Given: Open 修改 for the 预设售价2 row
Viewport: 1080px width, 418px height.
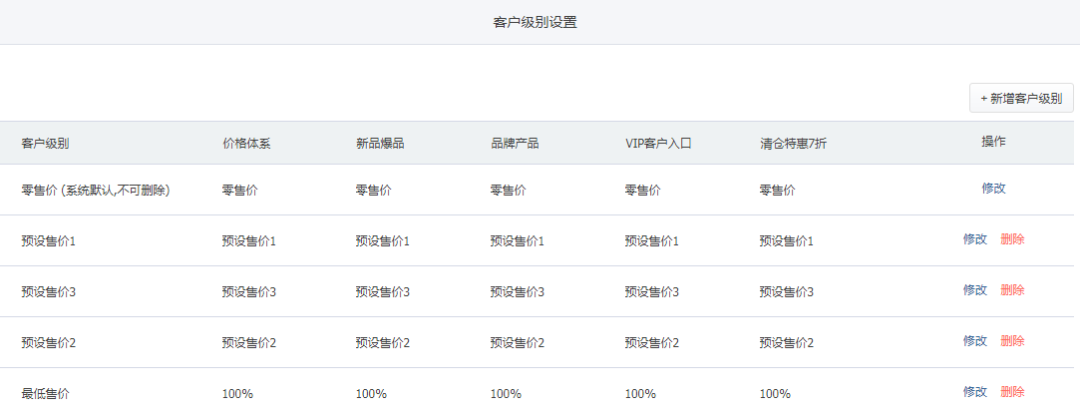Looking at the screenshot, I should [974, 341].
